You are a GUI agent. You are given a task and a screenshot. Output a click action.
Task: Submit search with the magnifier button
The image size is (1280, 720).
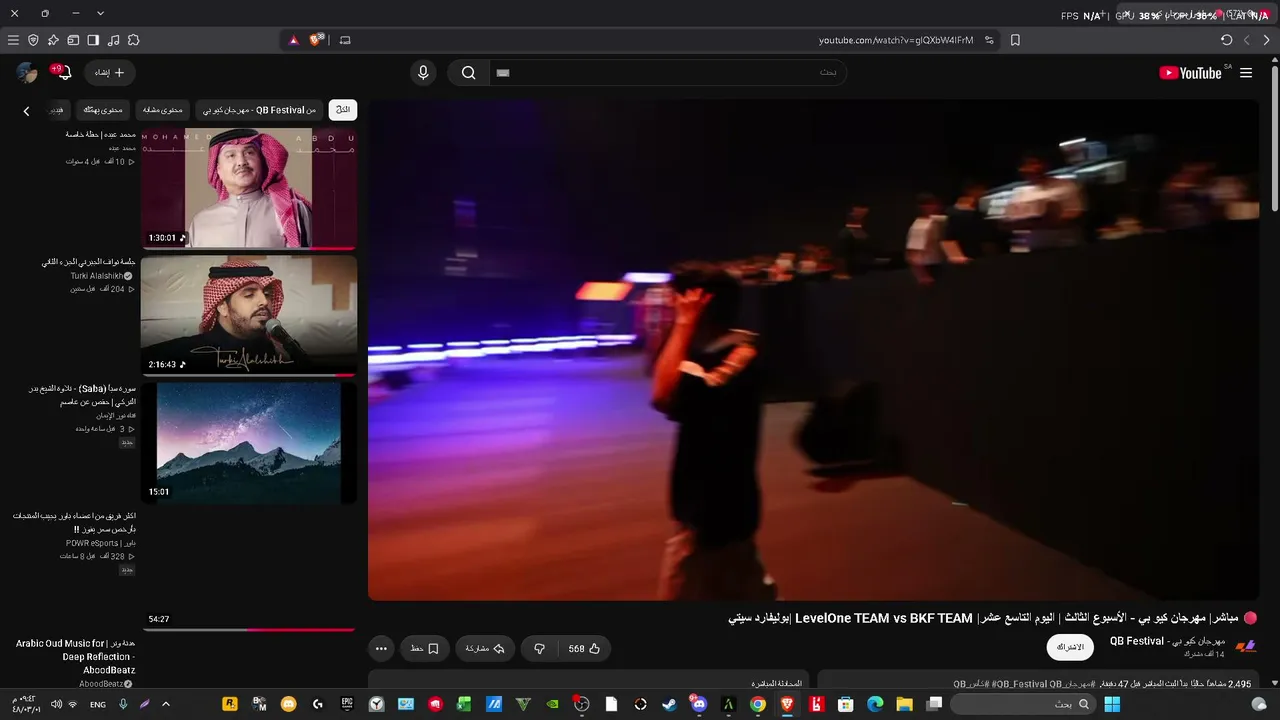468,73
